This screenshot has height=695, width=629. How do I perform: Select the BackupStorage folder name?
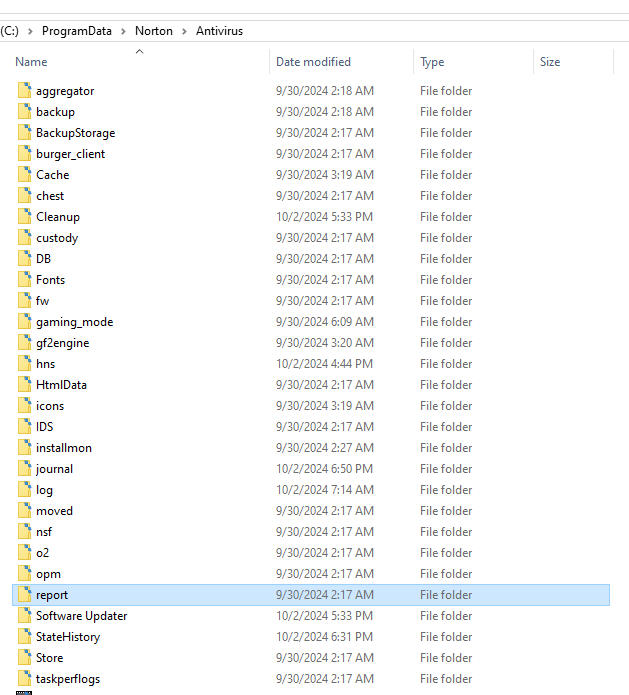(76, 133)
